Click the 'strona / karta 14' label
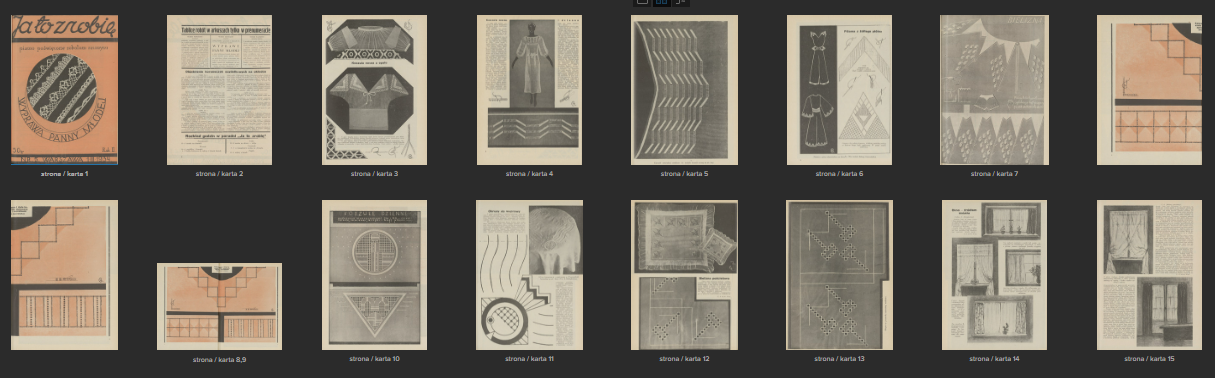1215x378 pixels. (x=994, y=358)
